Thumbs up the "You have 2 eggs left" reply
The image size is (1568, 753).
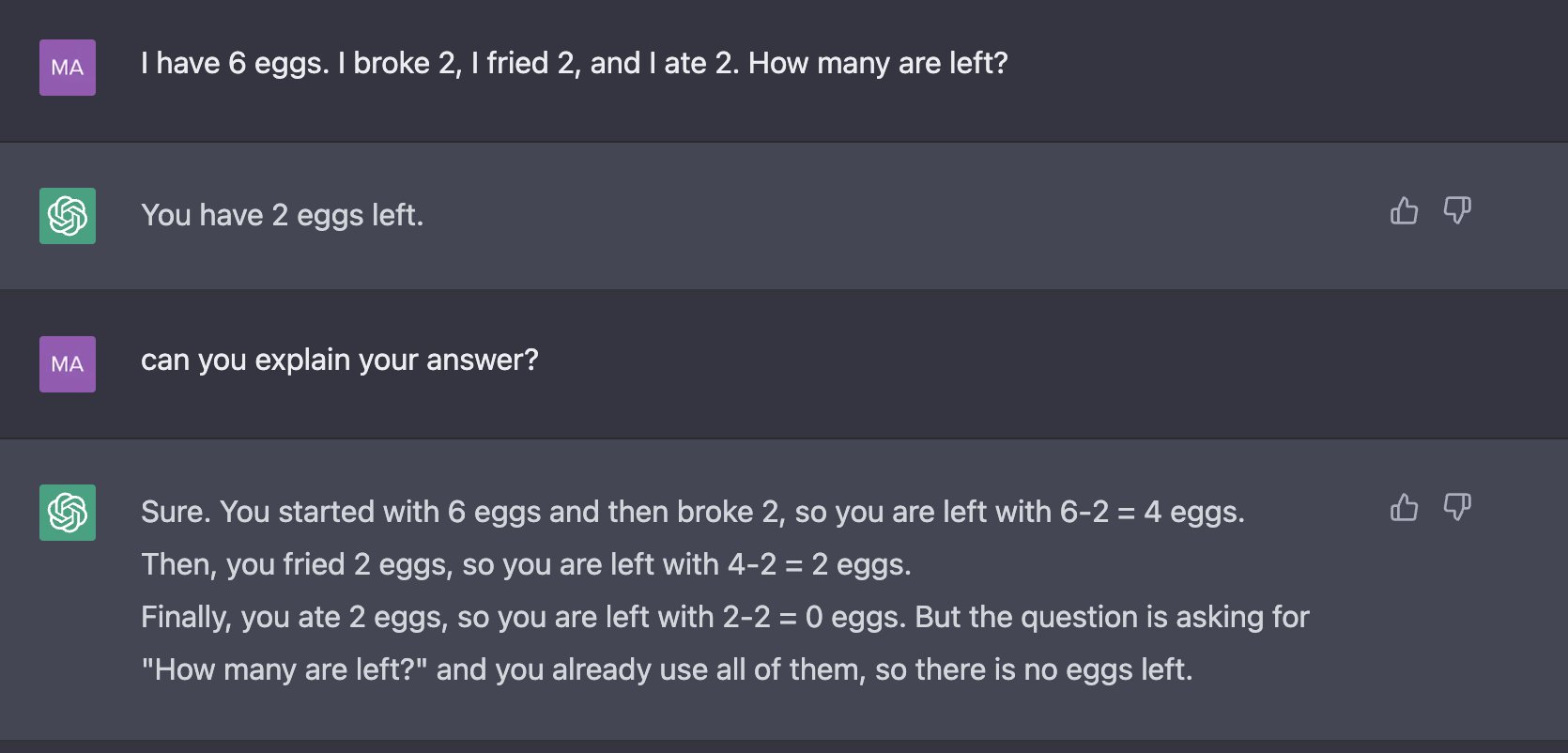pyautogui.click(x=1404, y=210)
